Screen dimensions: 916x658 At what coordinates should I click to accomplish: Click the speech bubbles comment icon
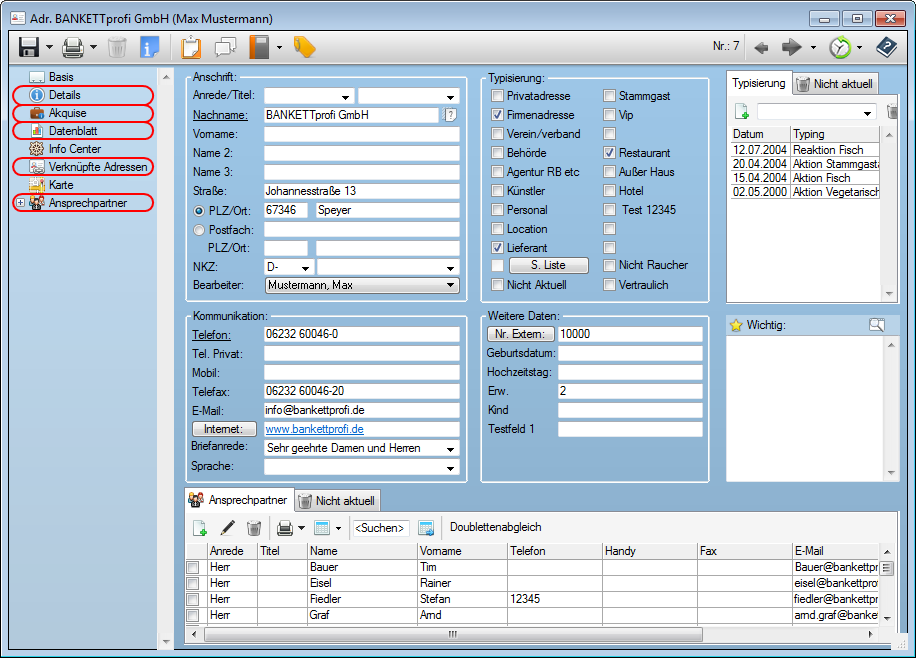225,47
